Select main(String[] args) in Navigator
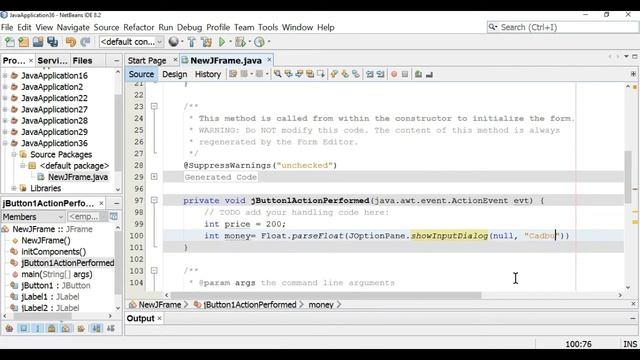This screenshot has width=640, height=360. click(x=57, y=274)
